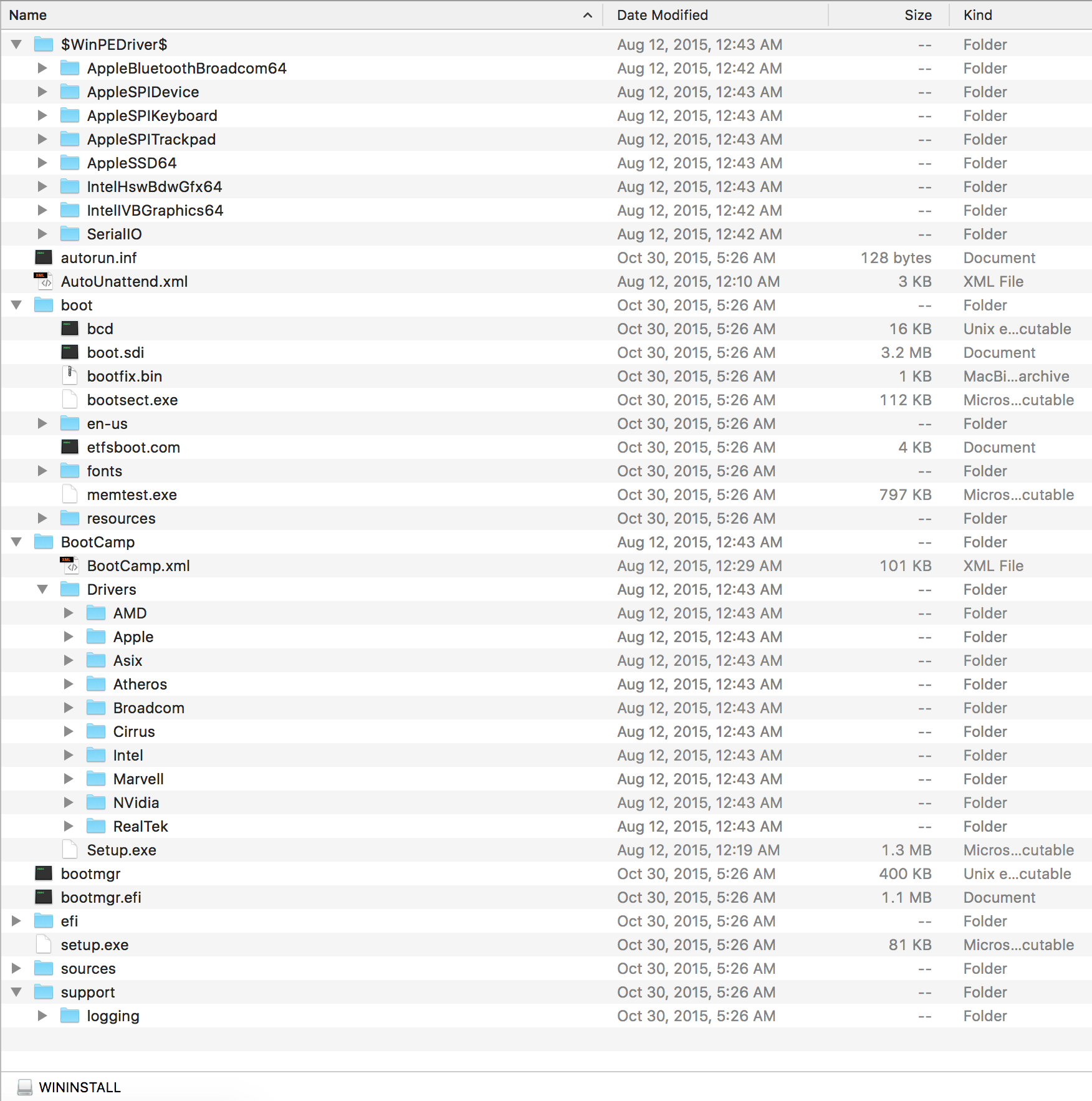Collapse the $WinPEDriver$ folder
This screenshot has height=1101, width=1092.
16,44
